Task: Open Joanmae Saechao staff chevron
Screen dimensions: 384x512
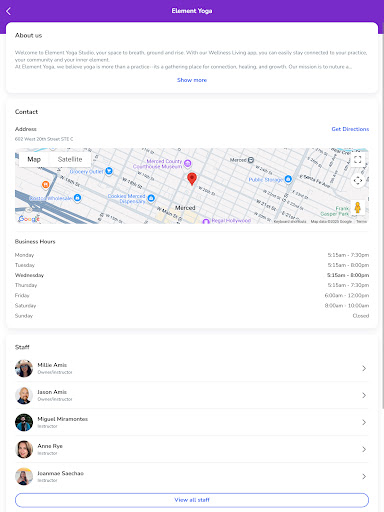Action: coord(364,477)
